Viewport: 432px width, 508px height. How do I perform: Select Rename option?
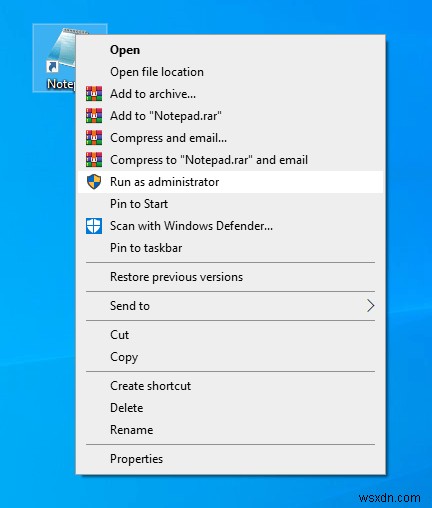click(230, 430)
